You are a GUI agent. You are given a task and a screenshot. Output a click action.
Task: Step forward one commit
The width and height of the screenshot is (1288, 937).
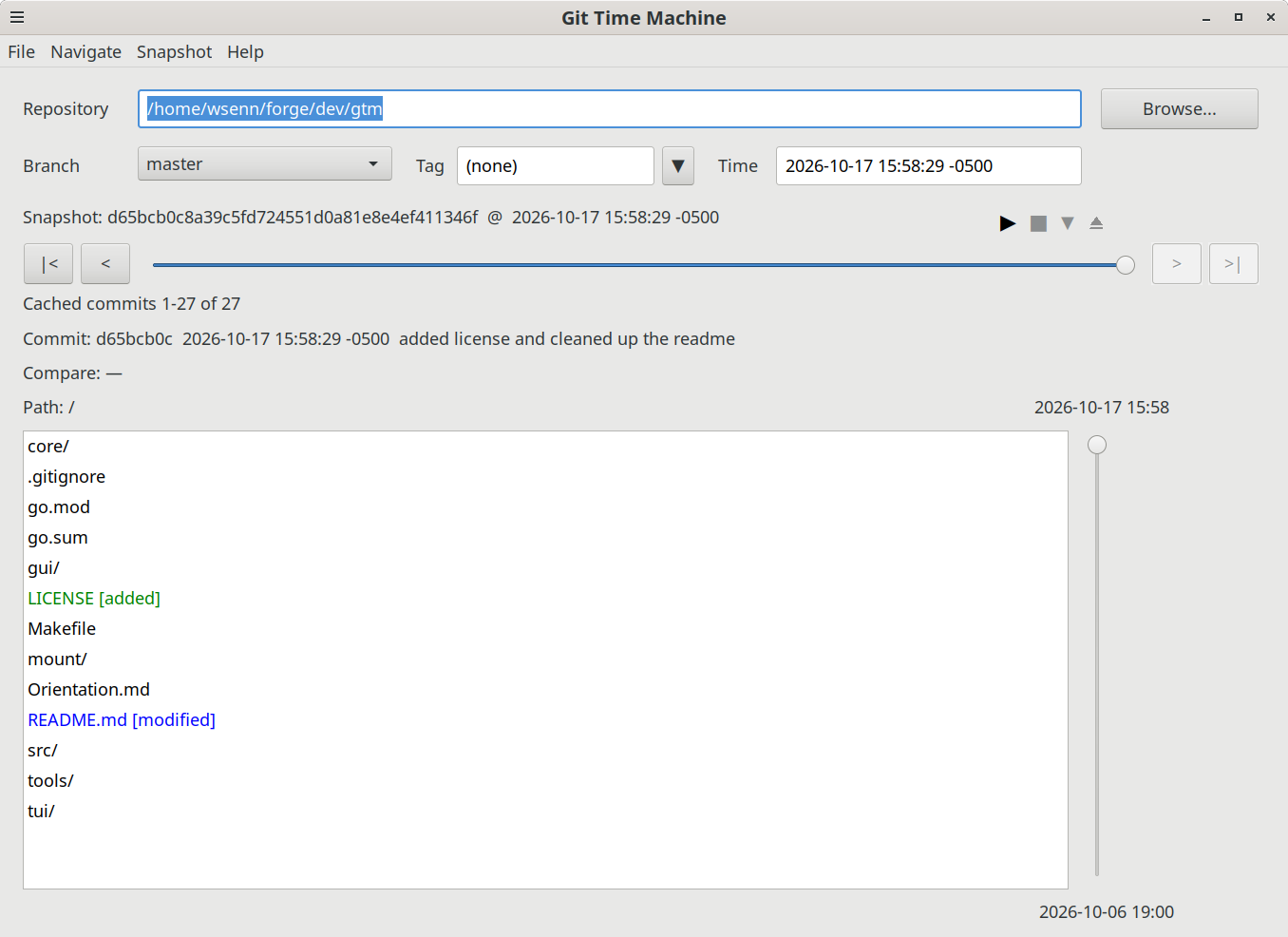pyautogui.click(x=1177, y=264)
